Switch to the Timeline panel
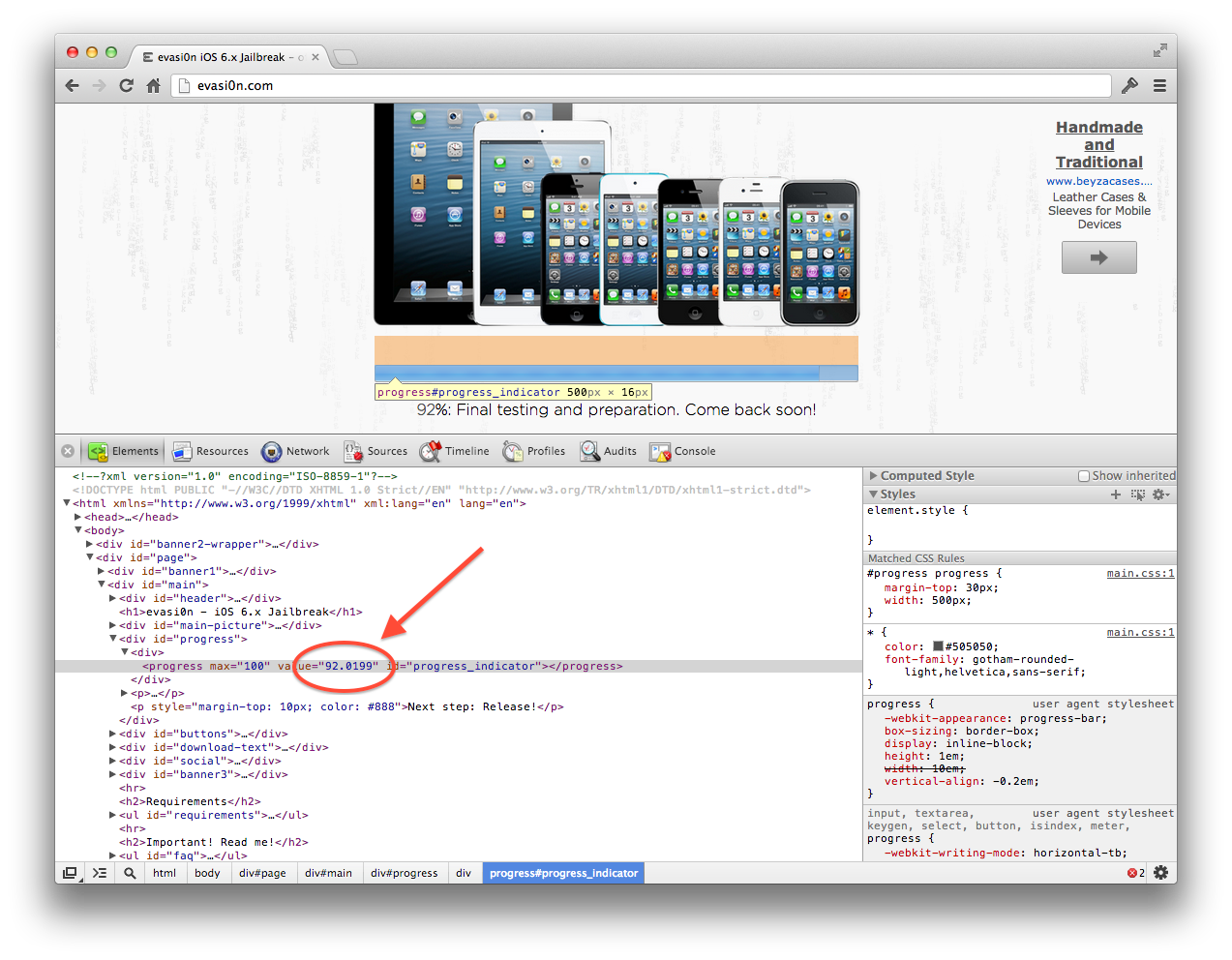The image size is (1232, 960). click(x=455, y=451)
